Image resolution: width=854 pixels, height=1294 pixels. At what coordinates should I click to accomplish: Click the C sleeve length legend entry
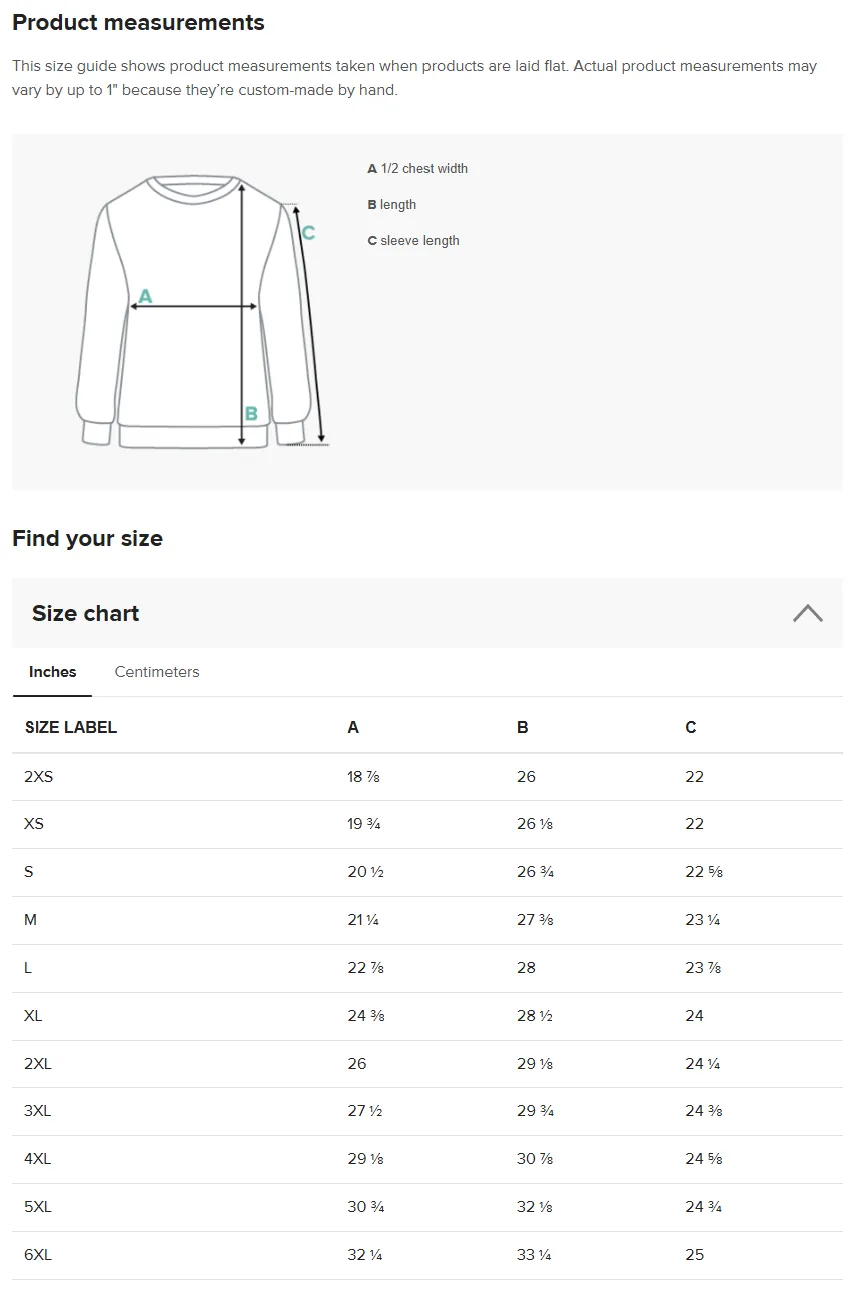(414, 240)
